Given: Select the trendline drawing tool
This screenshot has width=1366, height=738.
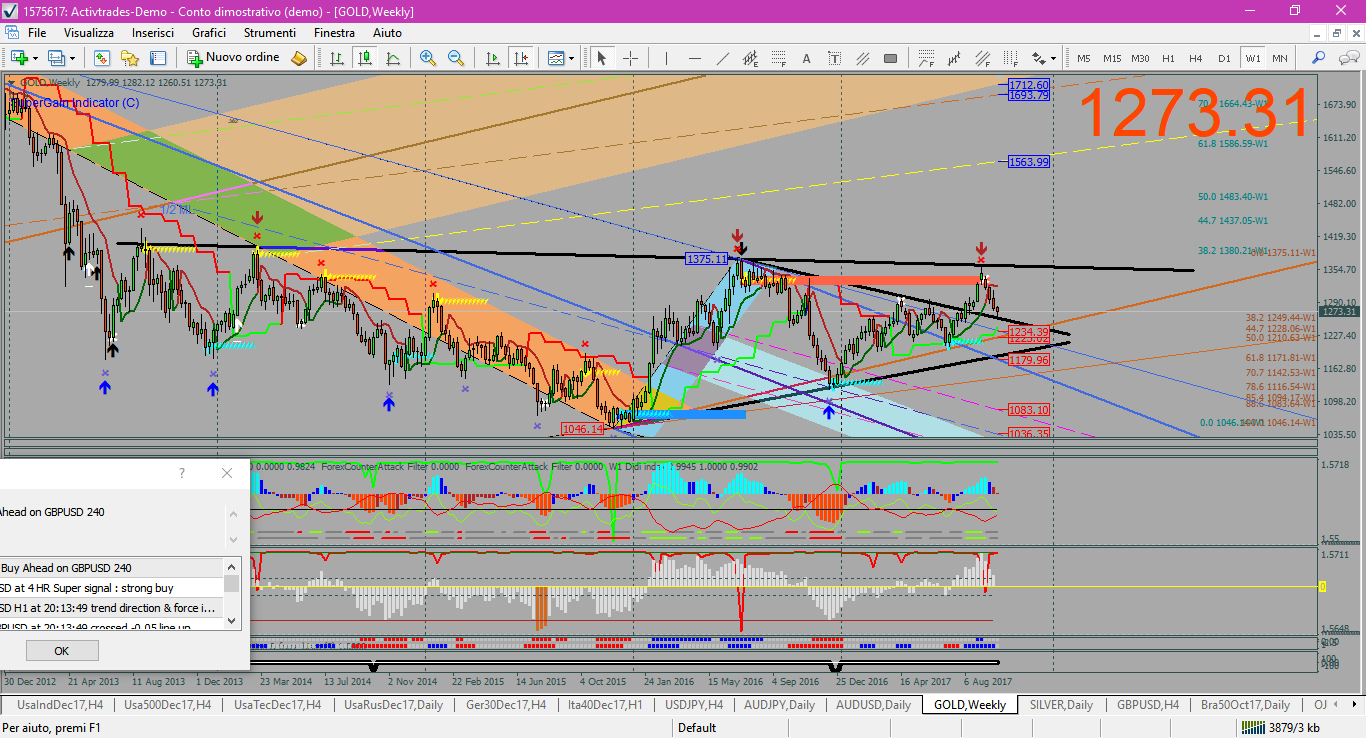Looking at the screenshot, I should point(722,58).
